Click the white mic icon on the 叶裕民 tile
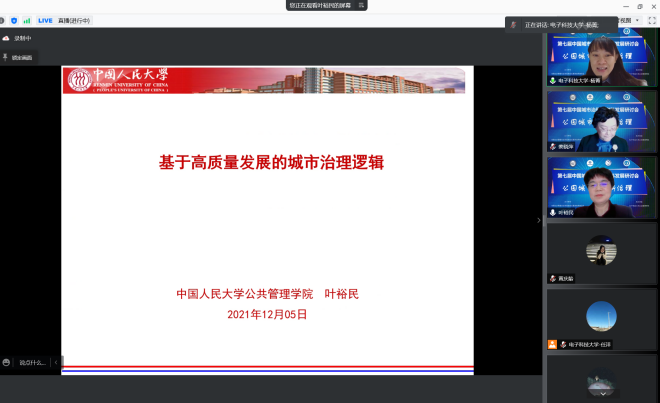This screenshot has height=403, width=660. pos(553,213)
